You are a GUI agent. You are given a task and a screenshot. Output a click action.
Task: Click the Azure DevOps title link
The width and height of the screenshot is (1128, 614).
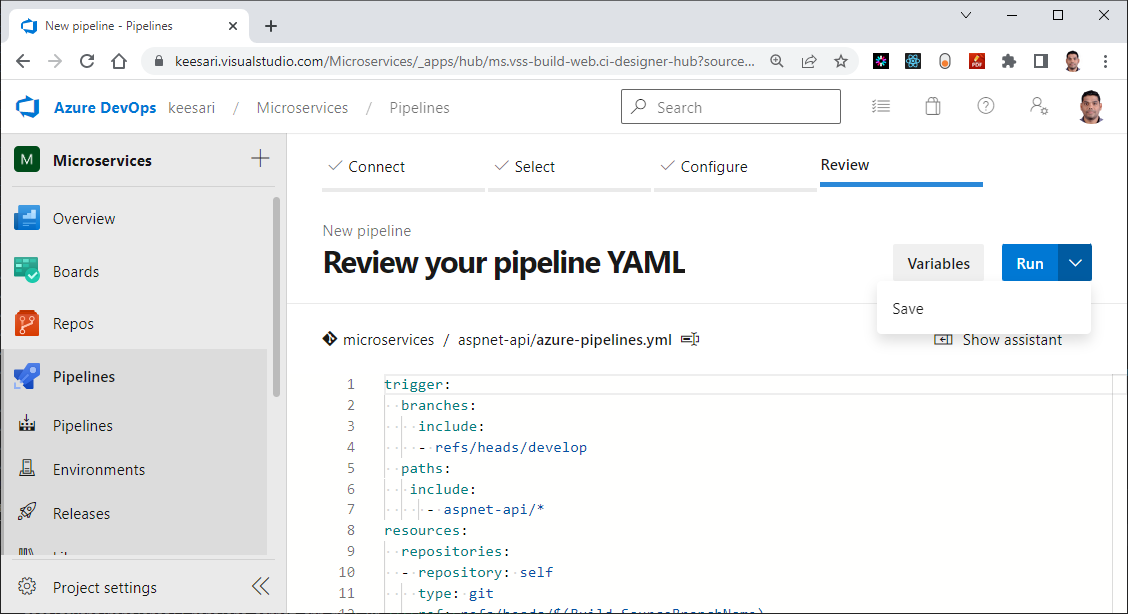coord(105,107)
